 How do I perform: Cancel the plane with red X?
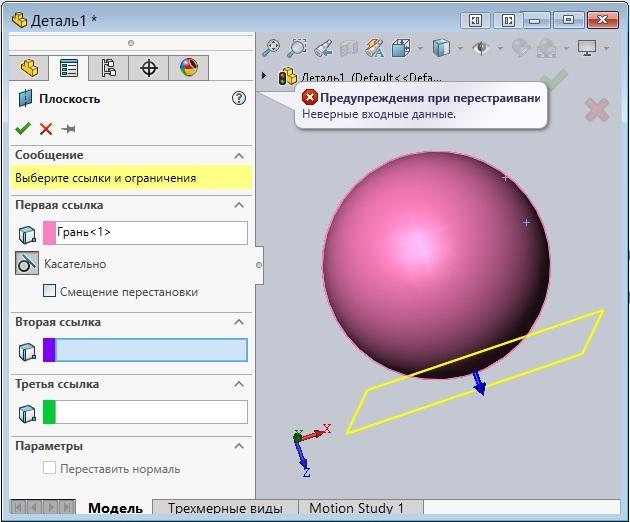tap(46, 129)
